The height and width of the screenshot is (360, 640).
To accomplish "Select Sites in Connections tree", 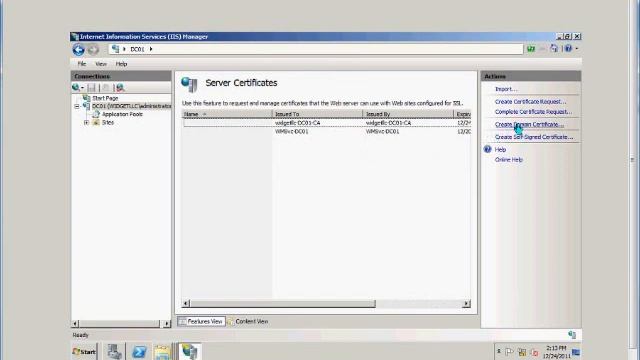I will 108,122.
